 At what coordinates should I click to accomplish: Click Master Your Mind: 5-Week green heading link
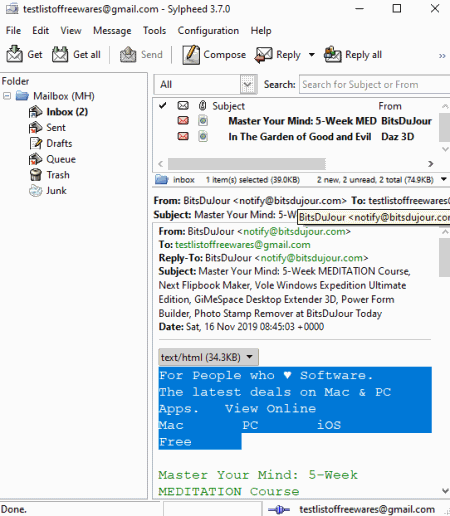tap(258, 475)
